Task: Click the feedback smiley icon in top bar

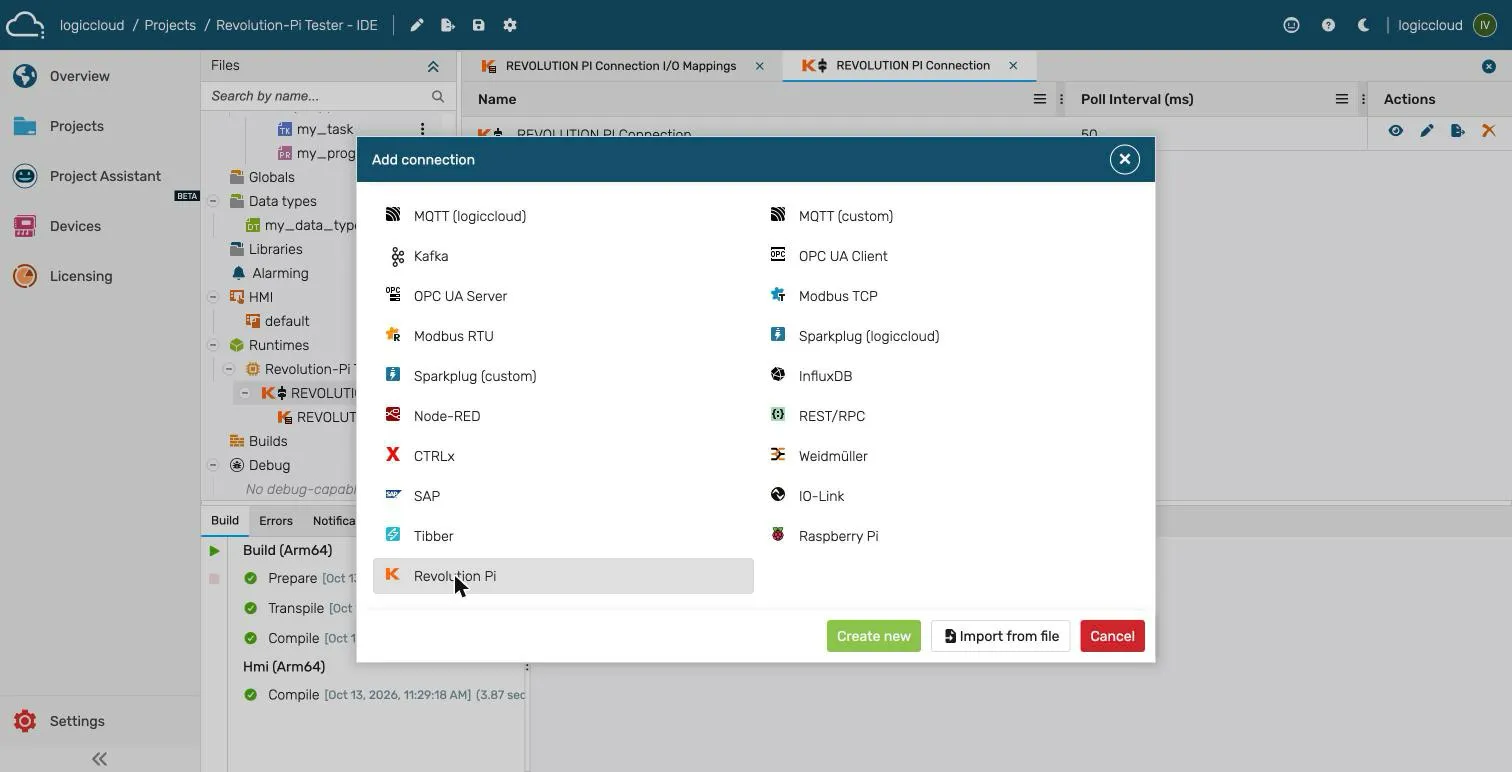Action: (1291, 25)
